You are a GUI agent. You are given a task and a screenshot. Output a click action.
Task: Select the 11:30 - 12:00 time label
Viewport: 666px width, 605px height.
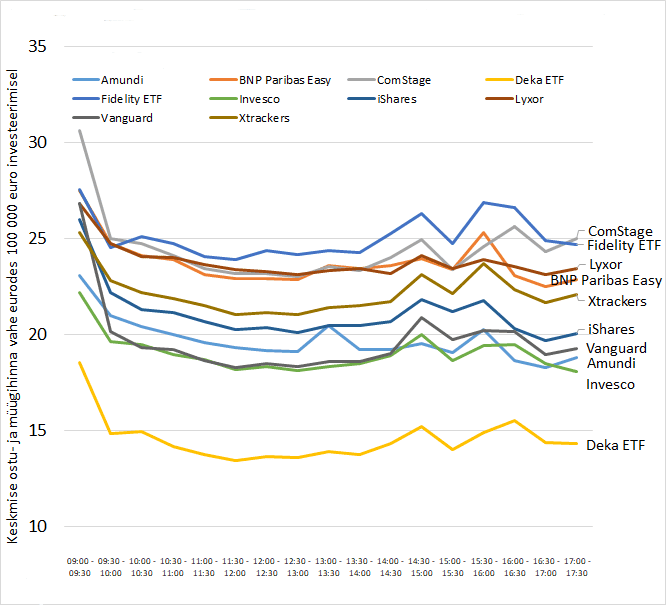[235, 567]
